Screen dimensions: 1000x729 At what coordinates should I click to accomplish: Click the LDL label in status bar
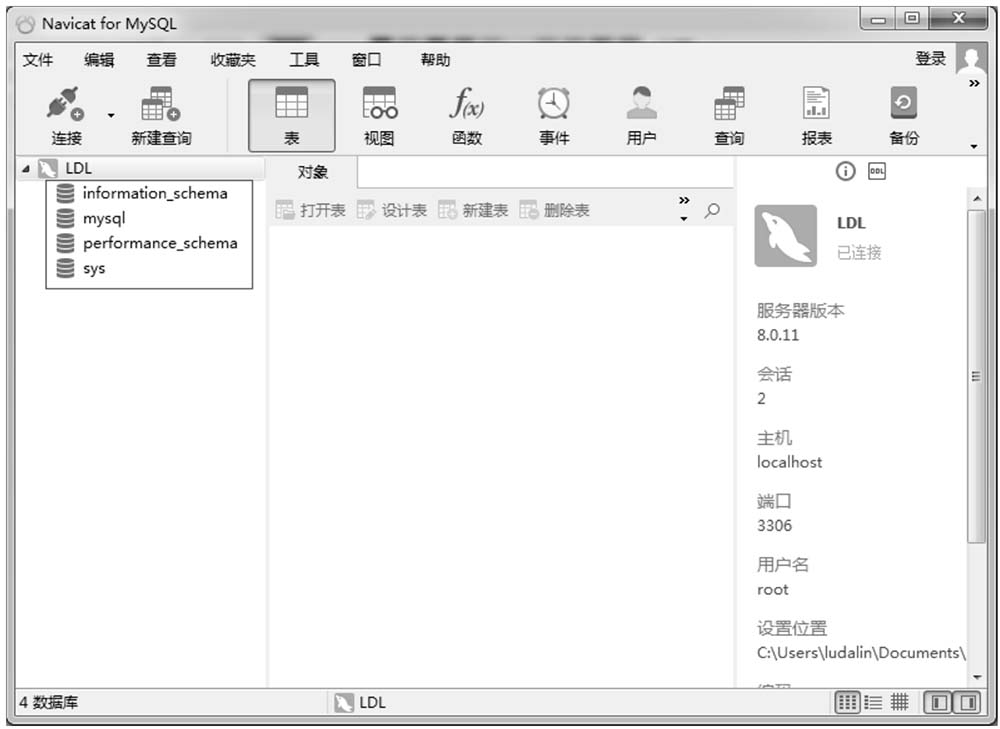(372, 702)
